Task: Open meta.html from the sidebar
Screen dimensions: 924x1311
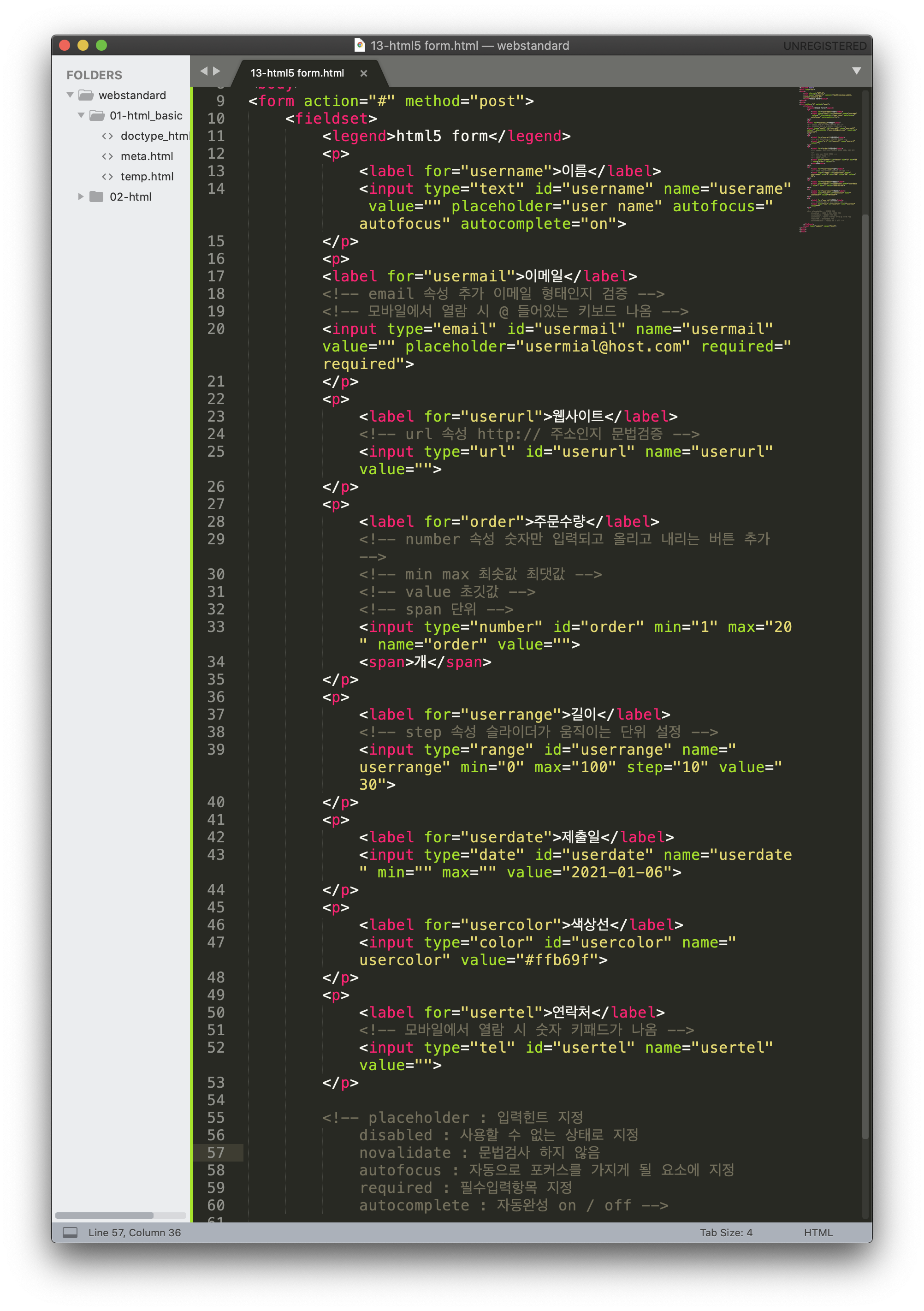Action: click(x=147, y=156)
